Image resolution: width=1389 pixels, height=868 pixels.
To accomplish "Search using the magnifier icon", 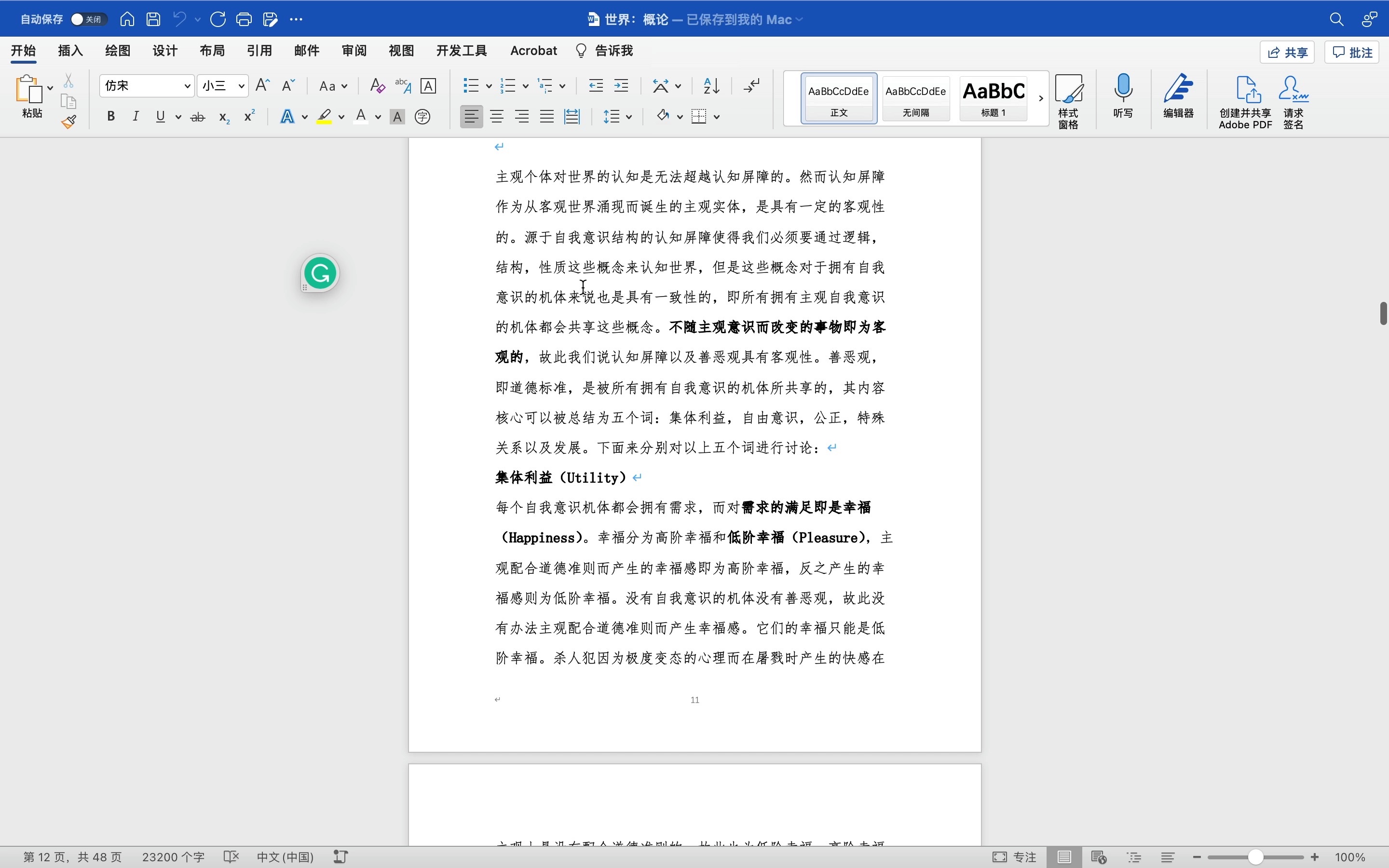I will 1337,19.
